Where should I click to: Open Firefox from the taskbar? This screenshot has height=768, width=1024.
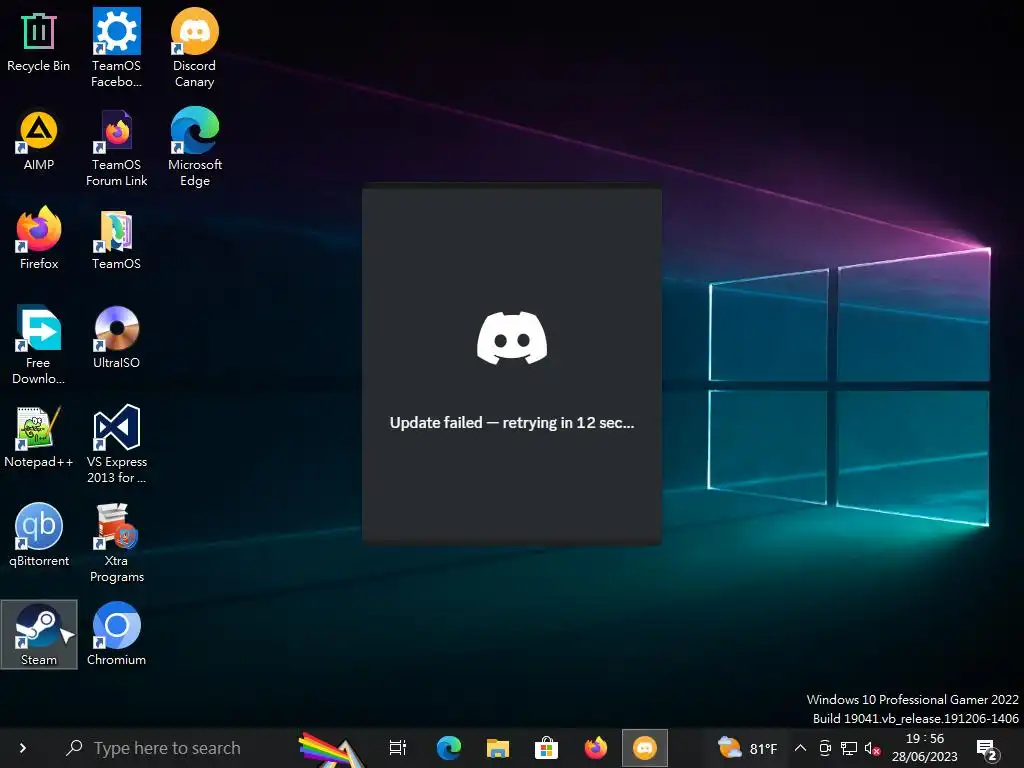pos(596,748)
